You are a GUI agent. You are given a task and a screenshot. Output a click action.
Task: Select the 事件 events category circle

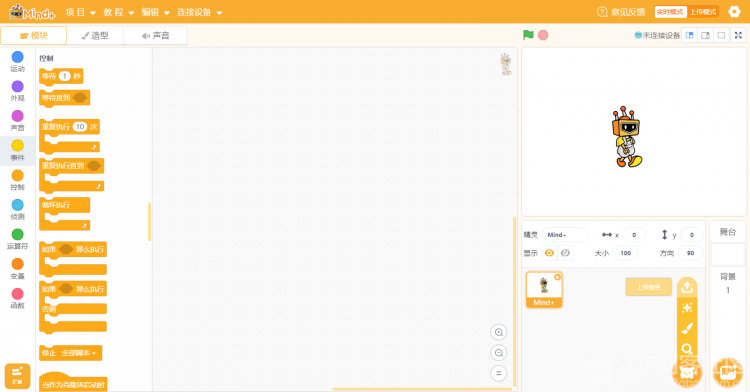[18, 146]
